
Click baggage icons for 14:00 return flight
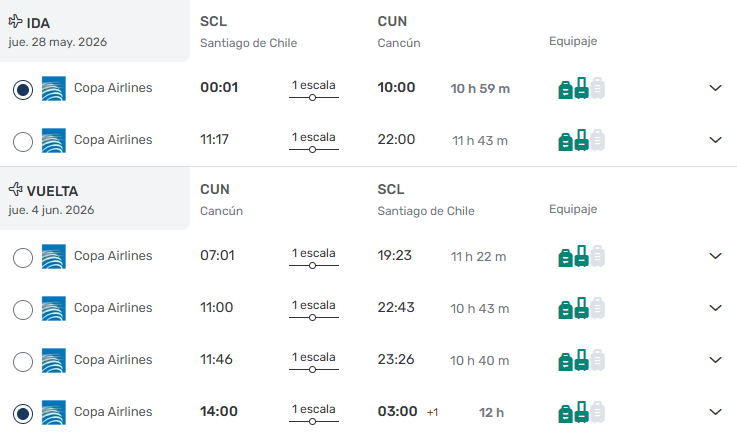point(581,412)
